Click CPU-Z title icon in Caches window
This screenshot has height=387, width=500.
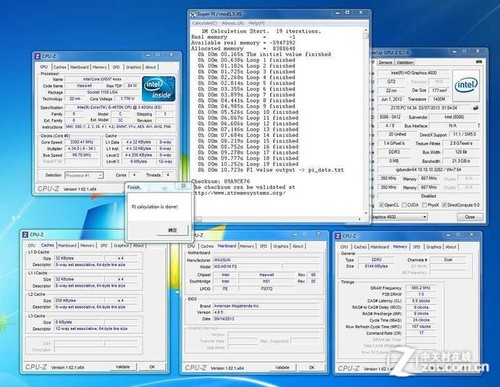point(25,235)
